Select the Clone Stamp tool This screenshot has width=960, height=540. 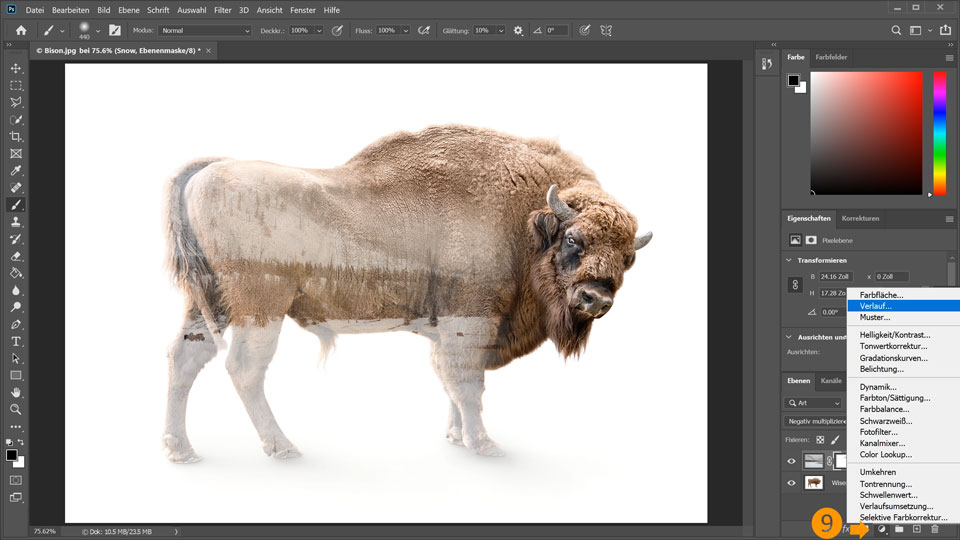tap(16, 221)
